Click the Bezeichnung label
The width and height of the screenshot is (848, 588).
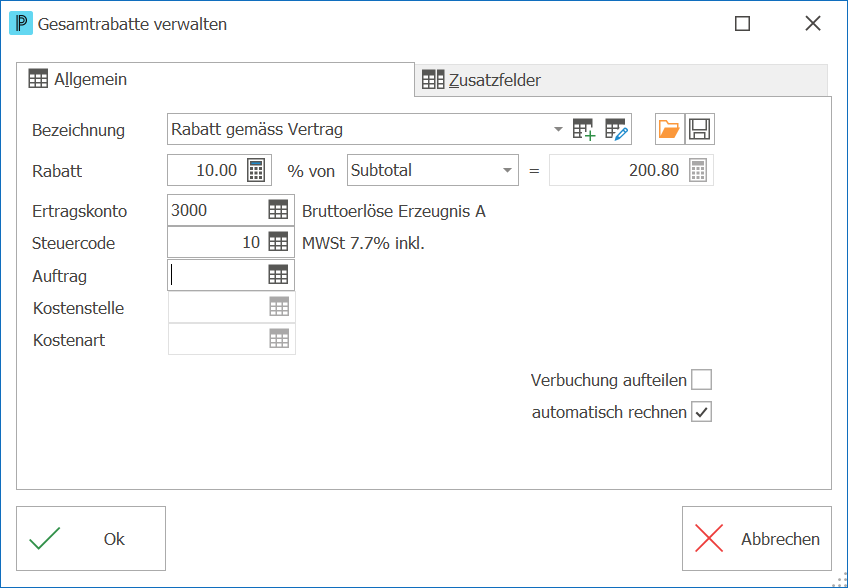pos(78,130)
